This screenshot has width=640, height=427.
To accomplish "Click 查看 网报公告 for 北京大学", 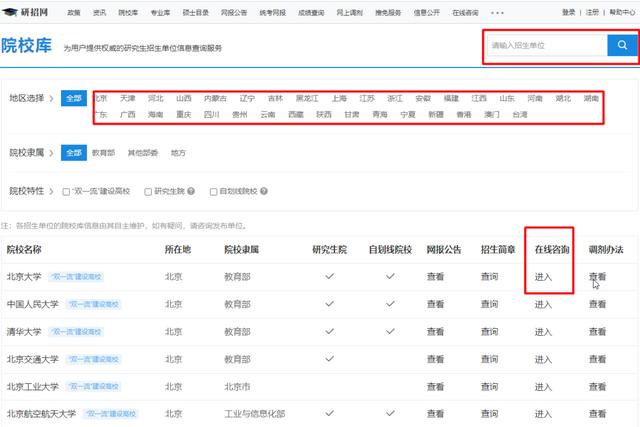I will (435, 277).
